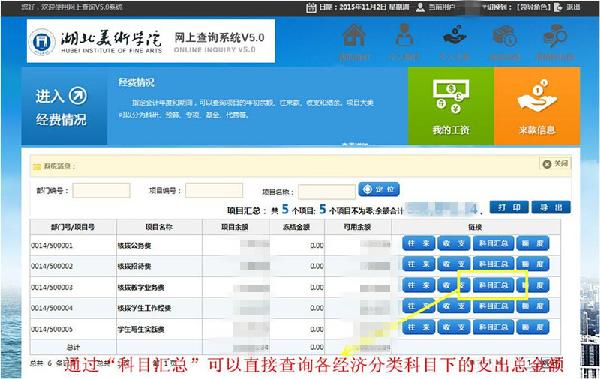Viewport: 600px width, 379px height.
Task: Click 收支 button for project 0014/500004
Action: [453, 306]
